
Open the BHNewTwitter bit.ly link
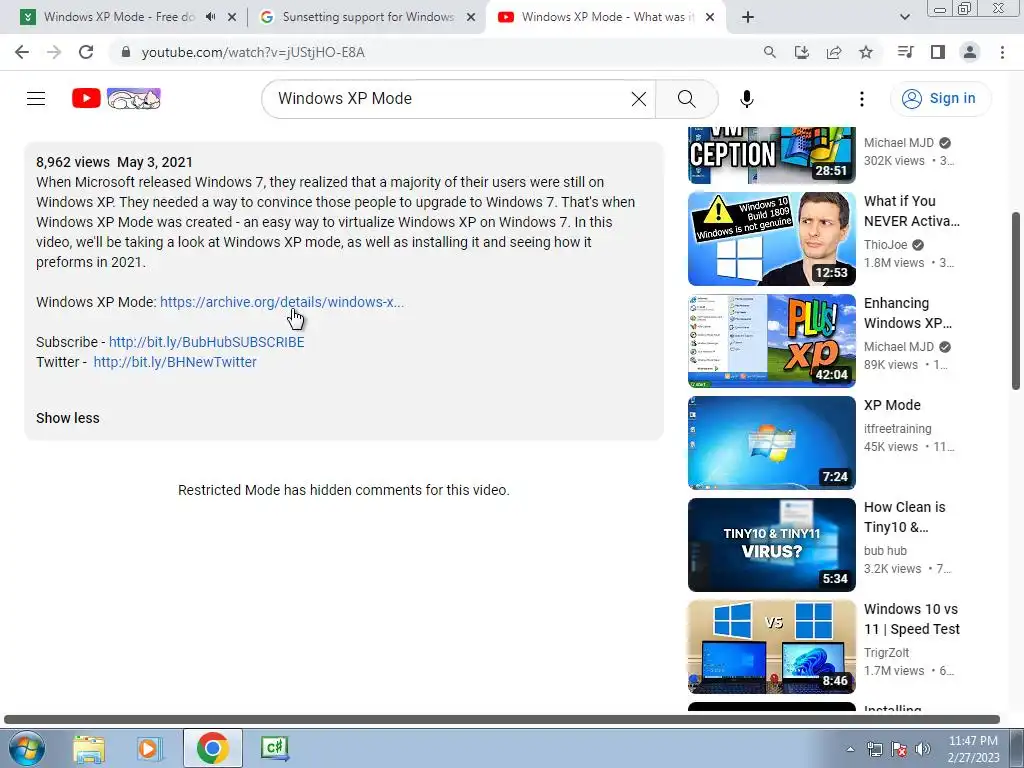coord(175,362)
